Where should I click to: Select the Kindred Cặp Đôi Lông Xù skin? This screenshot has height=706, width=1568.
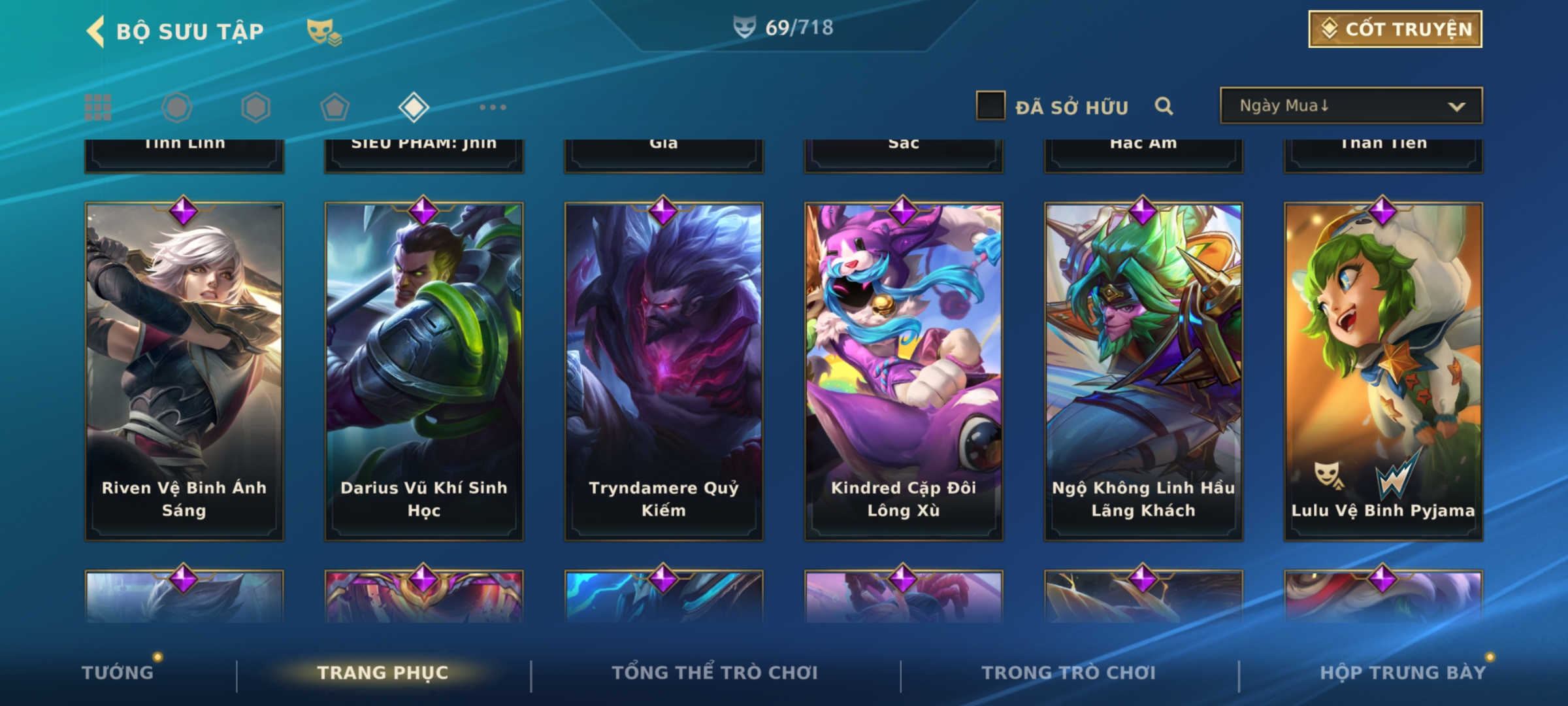pyautogui.click(x=904, y=371)
